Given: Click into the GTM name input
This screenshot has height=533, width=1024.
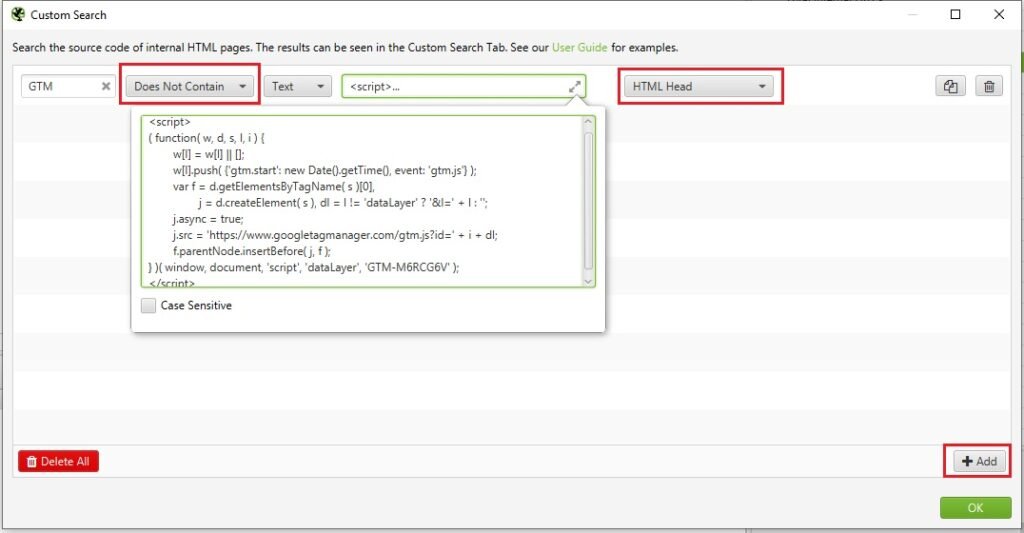Looking at the screenshot, I should click(60, 87).
